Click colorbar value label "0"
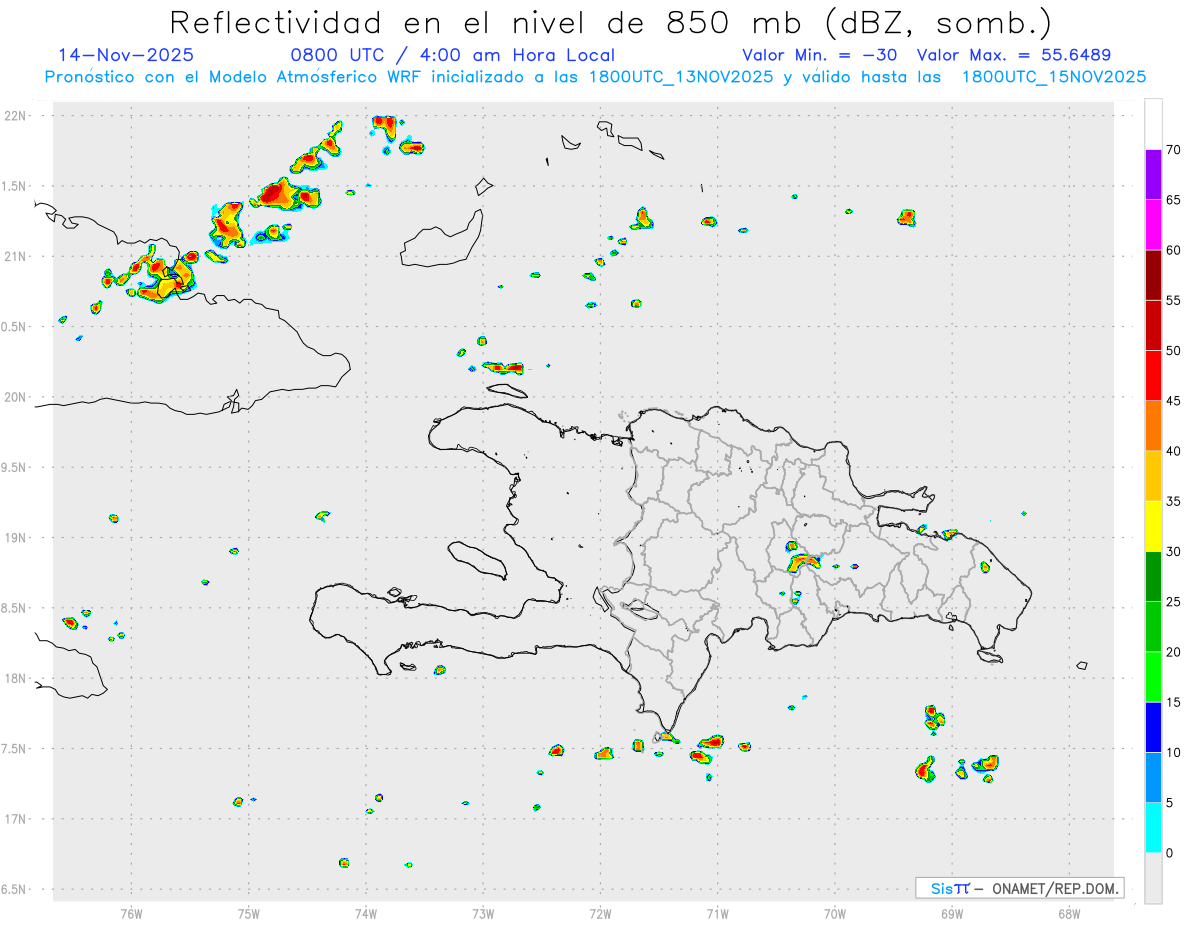The width and height of the screenshot is (1200, 927). click(1170, 853)
